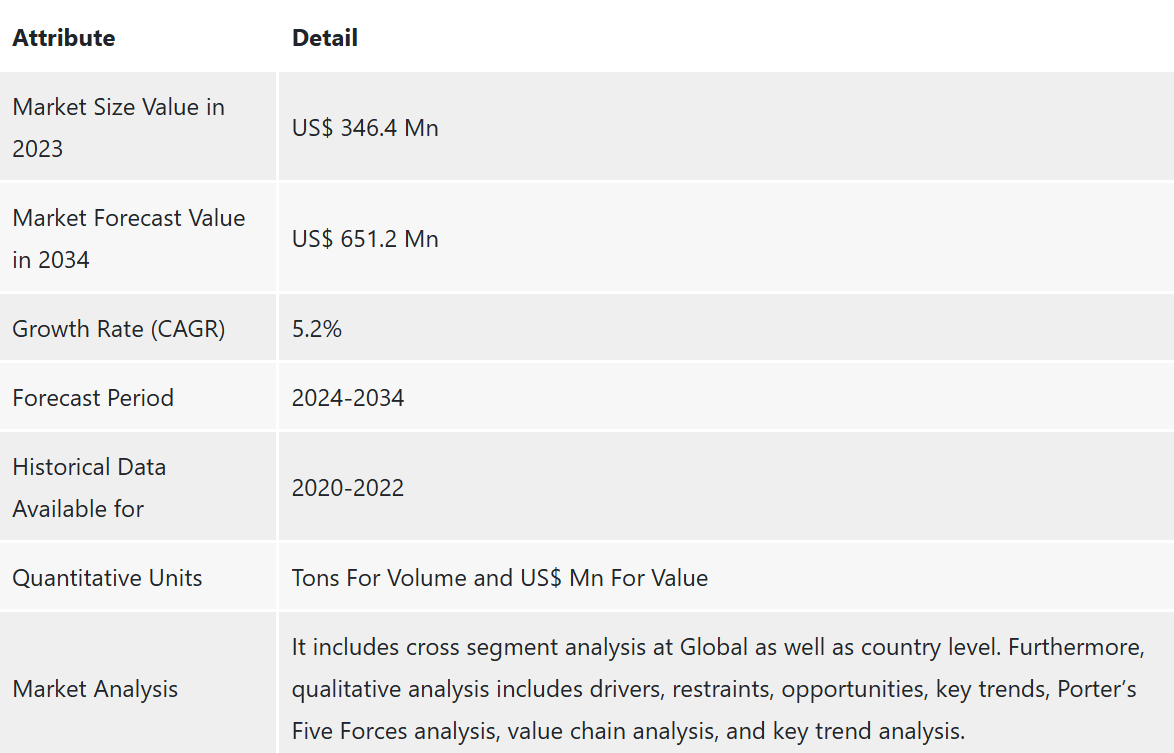Viewport: 1174px width, 753px height.
Task: Select the Market Forecast Value in 2034 cell
Action: 128,238
